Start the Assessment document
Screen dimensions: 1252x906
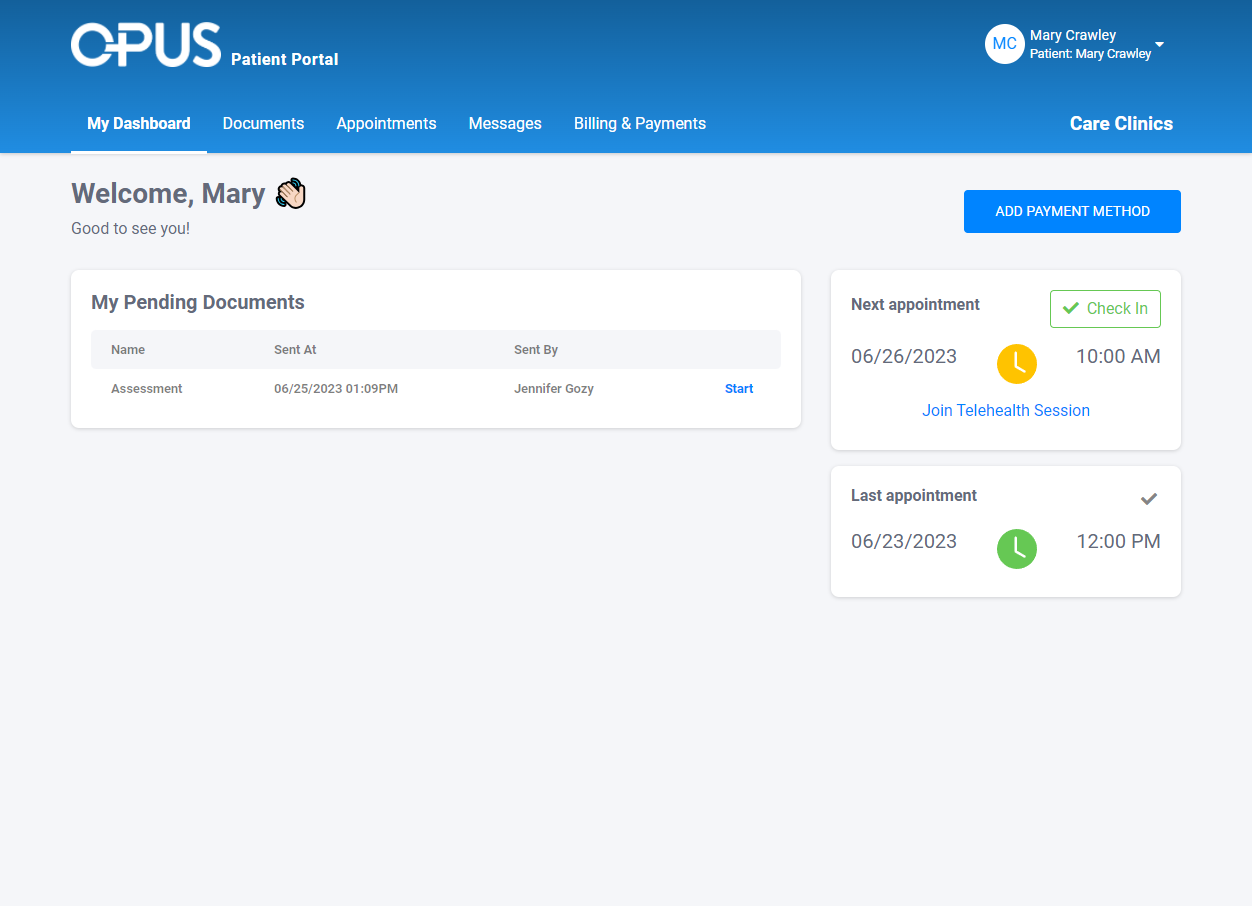pos(739,389)
